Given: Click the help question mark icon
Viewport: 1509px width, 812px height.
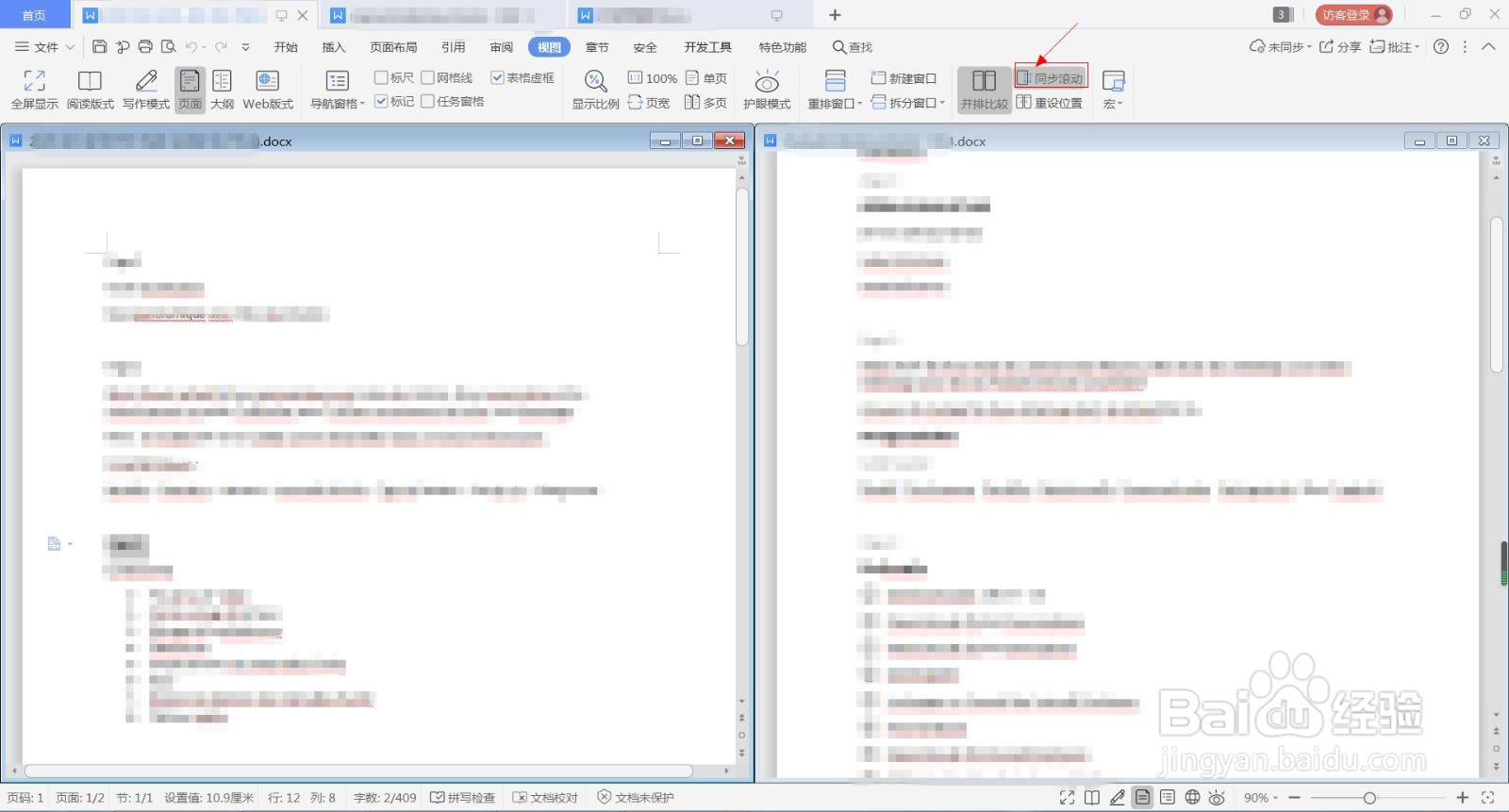Looking at the screenshot, I should click(1441, 46).
